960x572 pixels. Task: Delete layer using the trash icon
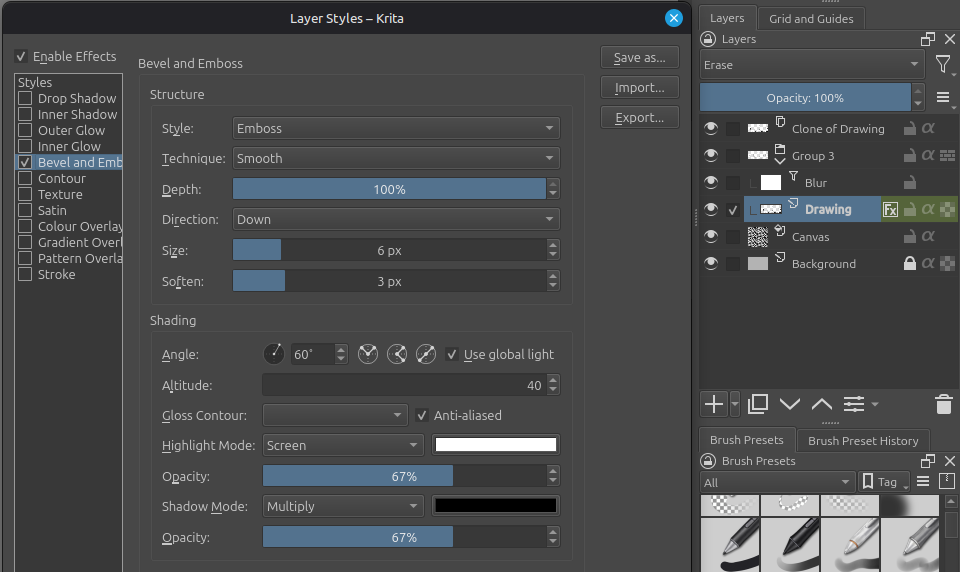pyautogui.click(x=943, y=404)
